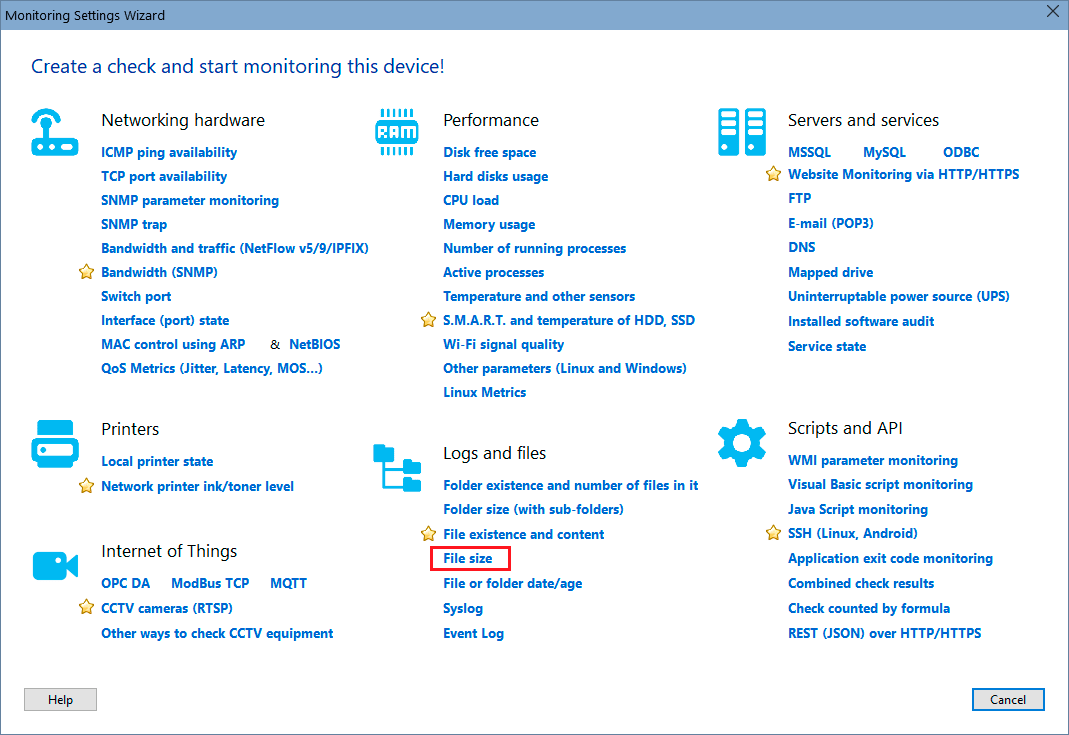The height and width of the screenshot is (735, 1069).
Task: Open the CPU load check
Action: click(x=470, y=200)
